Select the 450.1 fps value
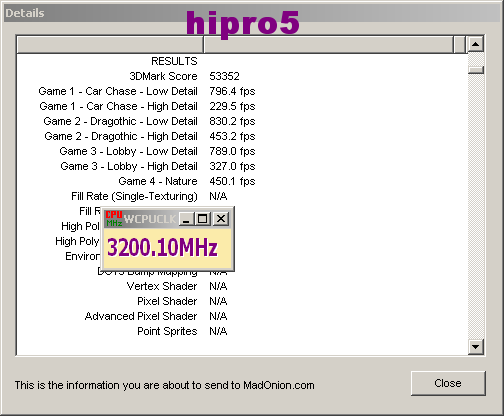 (232, 181)
